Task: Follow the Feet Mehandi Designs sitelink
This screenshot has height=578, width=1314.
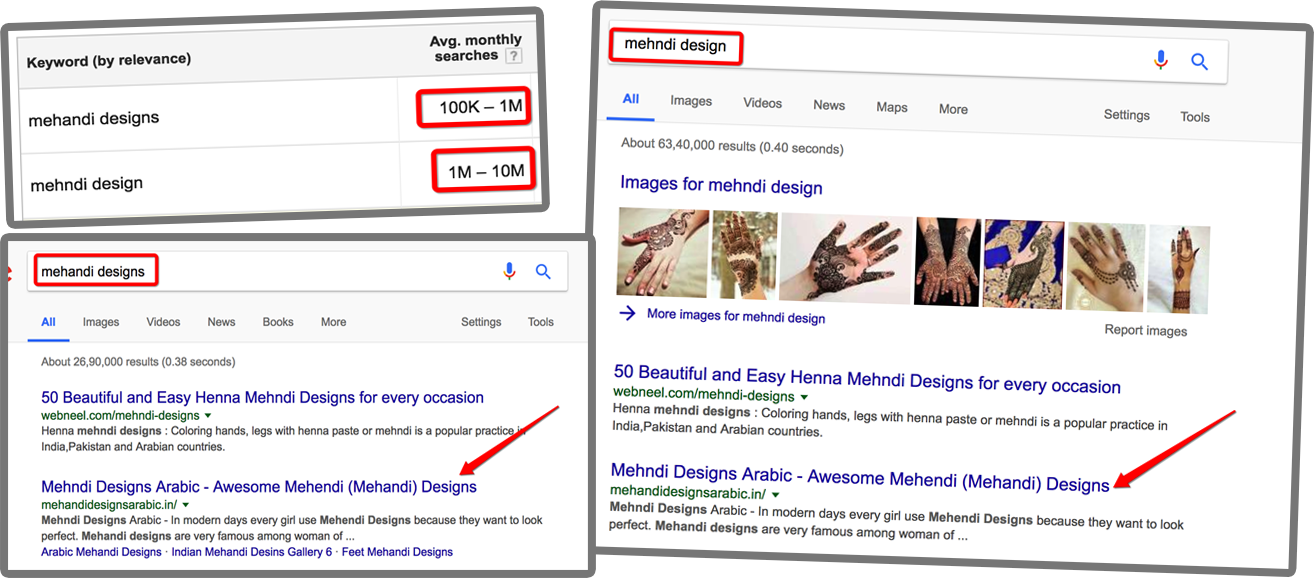Action: [x=397, y=552]
